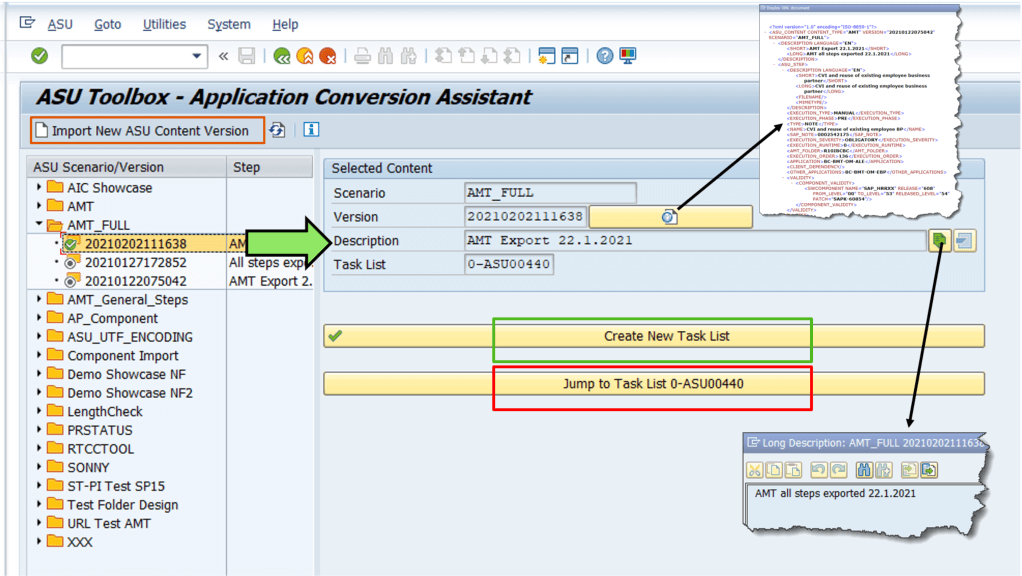Click the blue Information icon
Viewport: 1022px width, 576px height.
click(311, 130)
